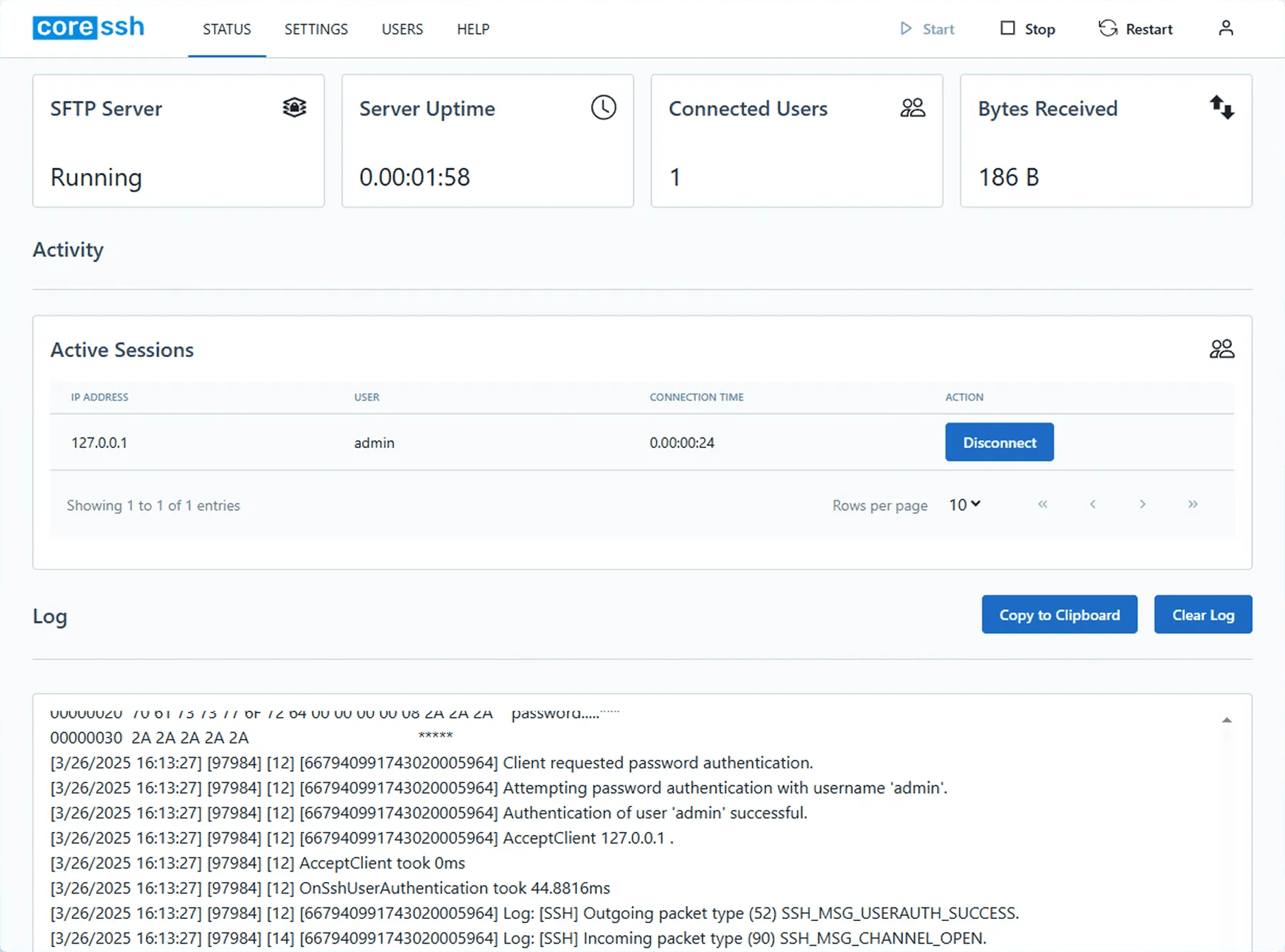This screenshot has height=952, width=1285.
Task: Click log line 'Client requested password authentication.'
Action: (x=431, y=763)
